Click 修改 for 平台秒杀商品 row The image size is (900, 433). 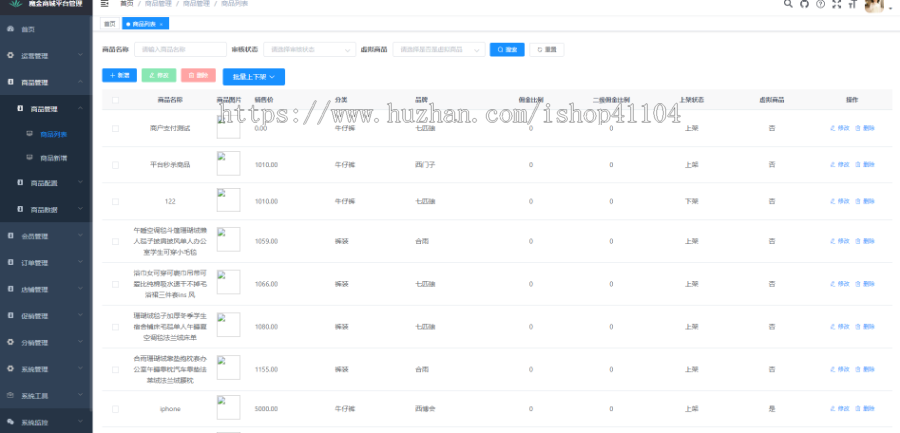840,164
